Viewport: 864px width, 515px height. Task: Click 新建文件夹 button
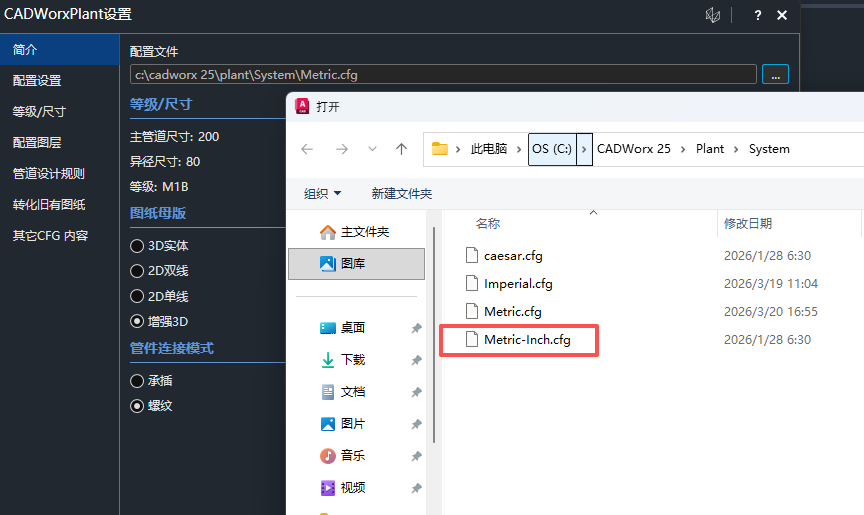[x=402, y=193]
